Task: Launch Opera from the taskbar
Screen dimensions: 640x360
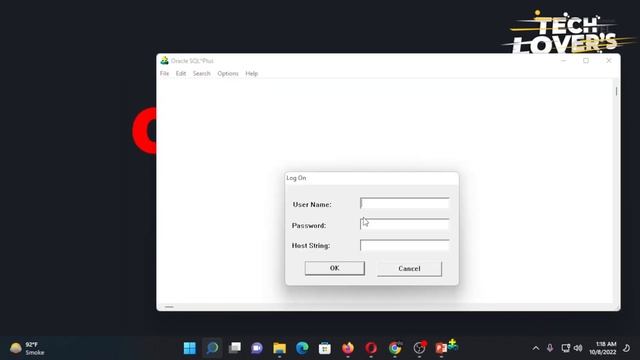Action: point(371,348)
